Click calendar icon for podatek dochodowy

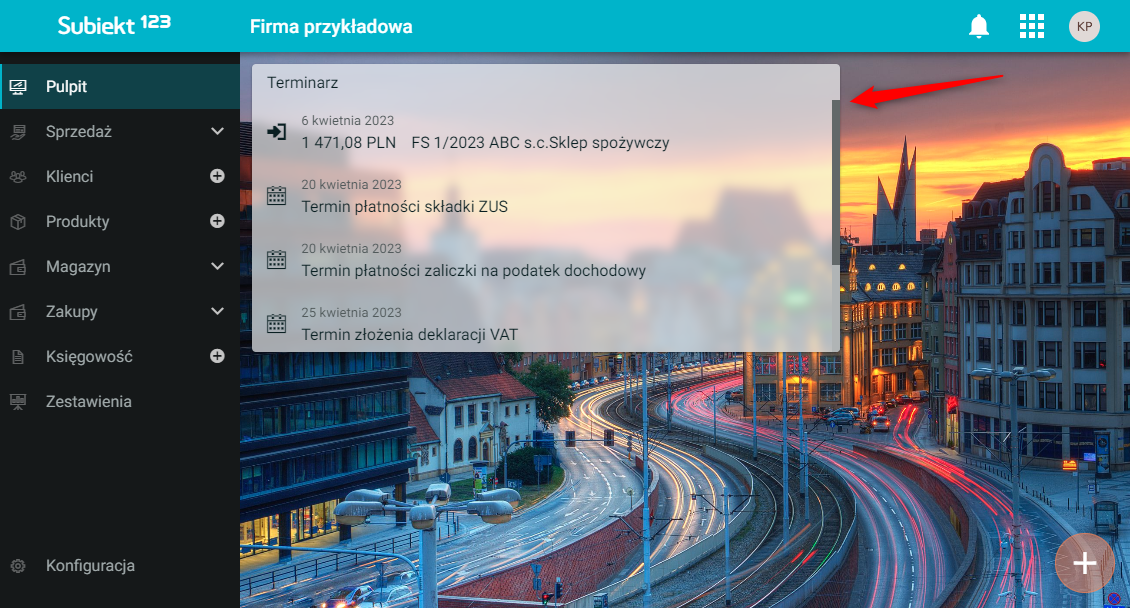277,259
